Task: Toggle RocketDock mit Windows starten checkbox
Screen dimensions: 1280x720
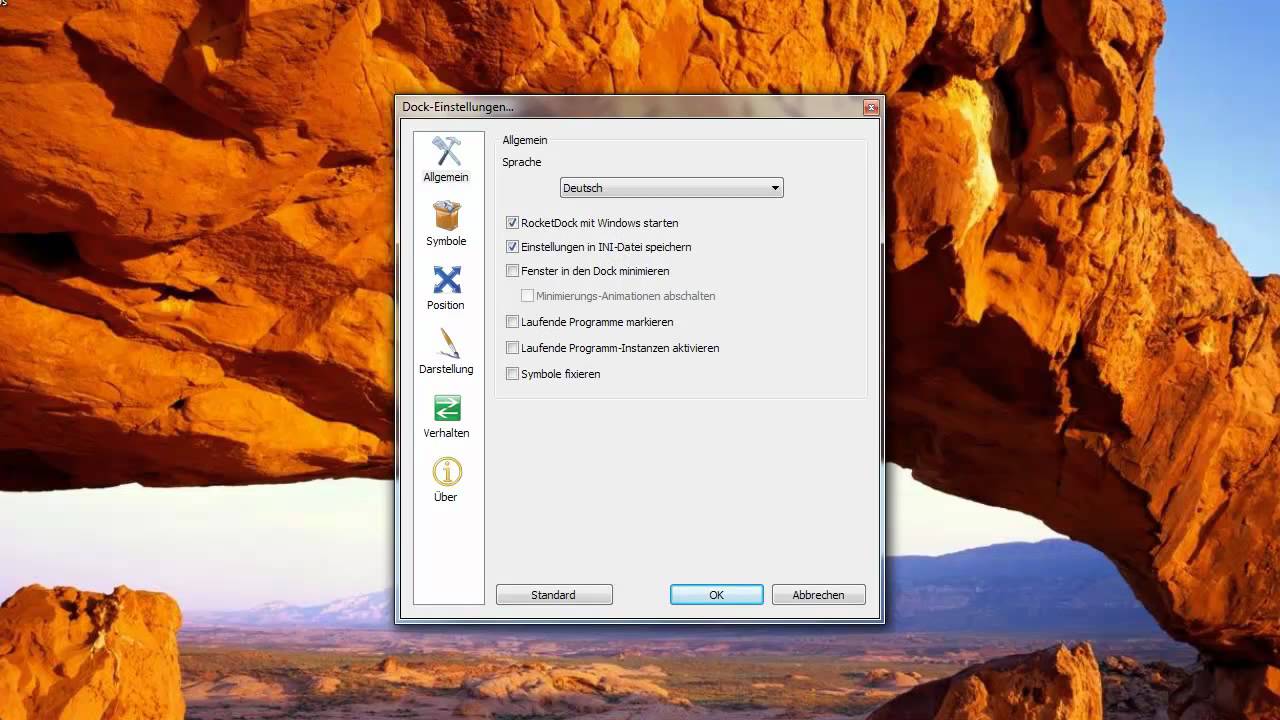Action: (x=512, y=223)
